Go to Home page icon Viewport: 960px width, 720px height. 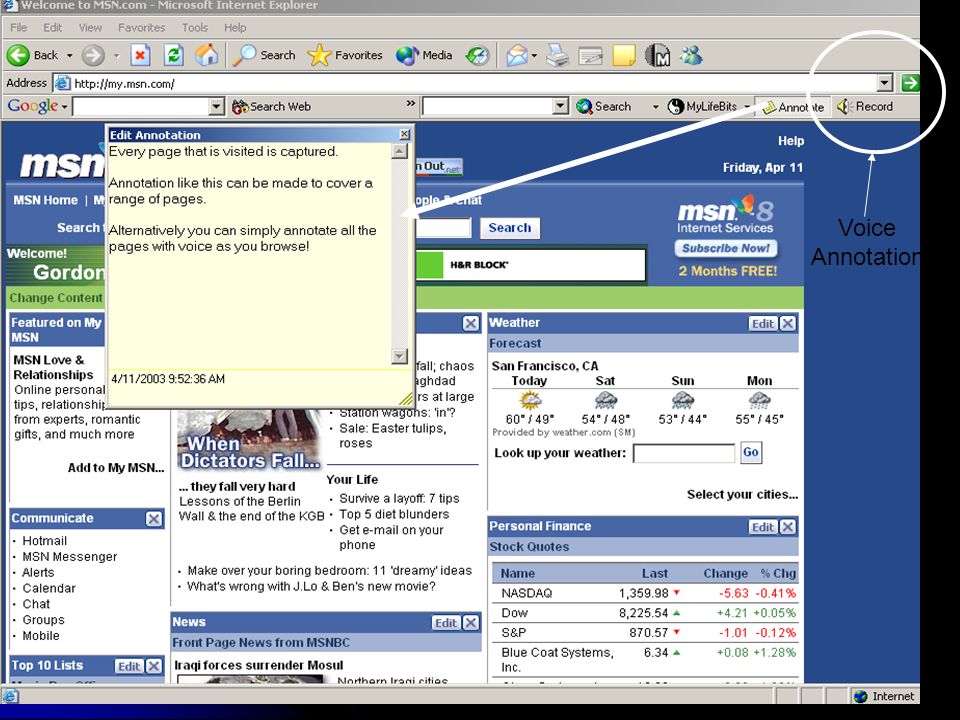[x=206, y=56]
